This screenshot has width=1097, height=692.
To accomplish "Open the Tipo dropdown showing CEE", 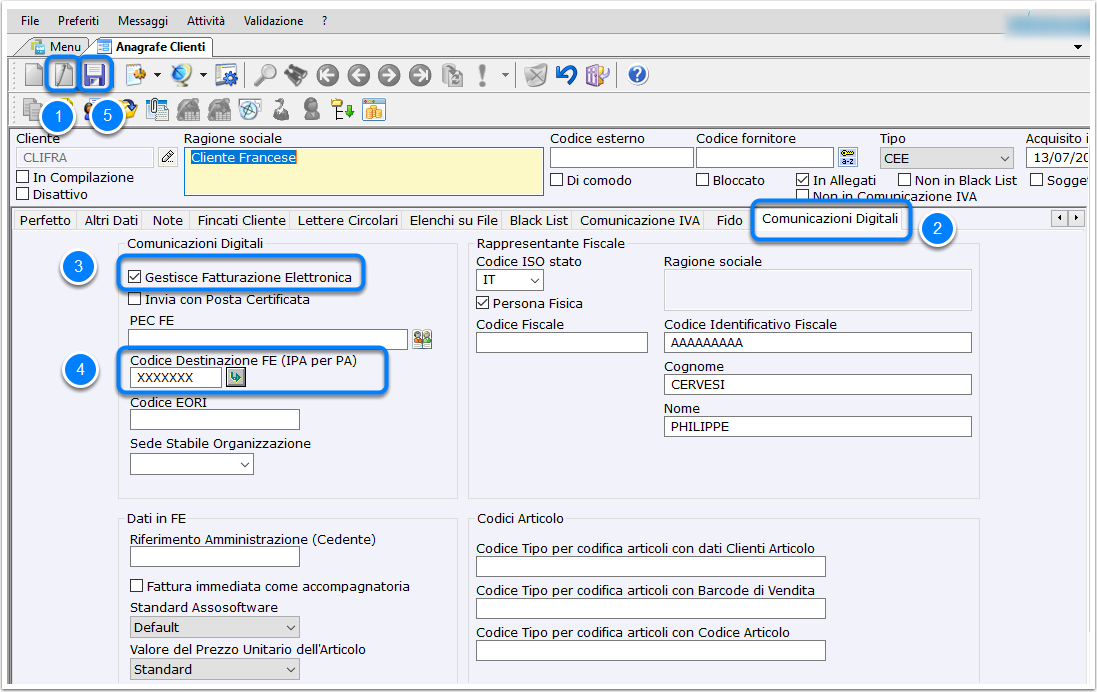I will point(947,158).
